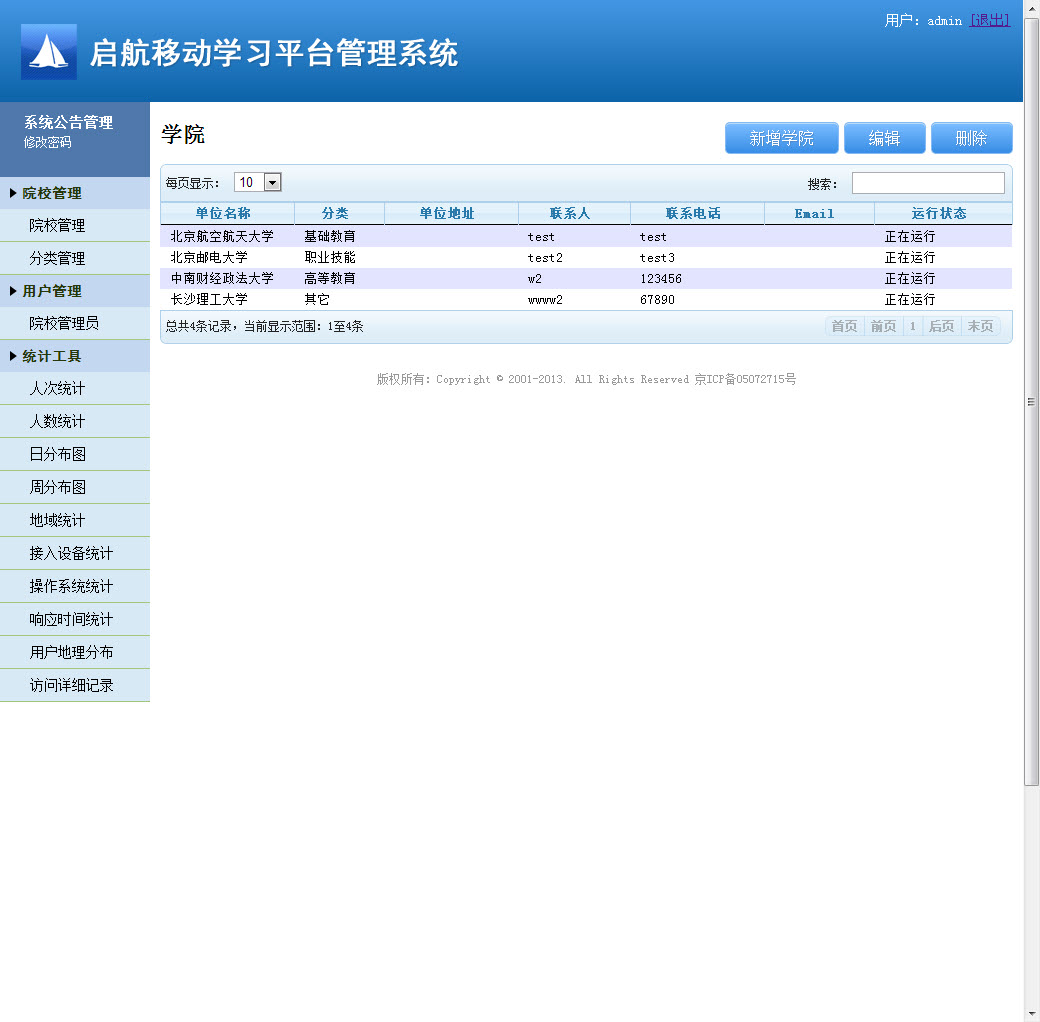1040x1022 pixels.
Task: Open 修改密码 under 系统公告管理
Action: [x=45, y=140]
